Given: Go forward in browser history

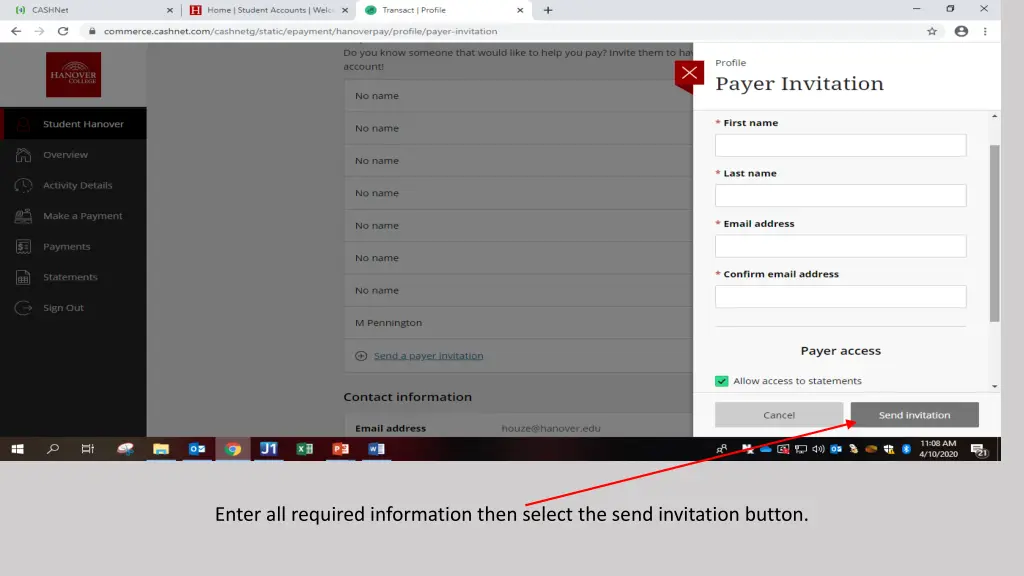Looking at the screenshot, I should [x=39, y=31].
